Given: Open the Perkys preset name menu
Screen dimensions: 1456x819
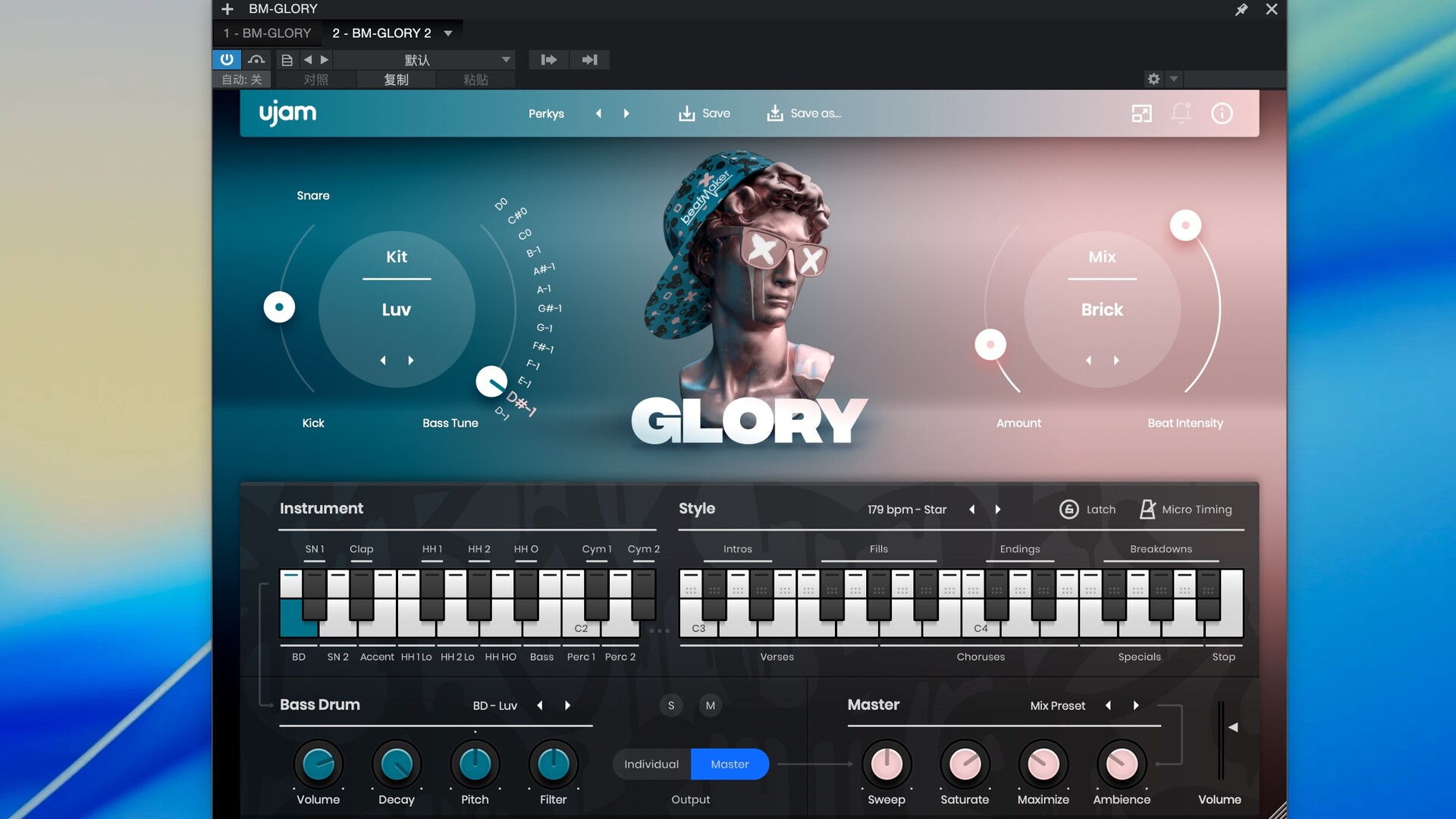Looking at the screenshot, I should [x=546, y=114].
